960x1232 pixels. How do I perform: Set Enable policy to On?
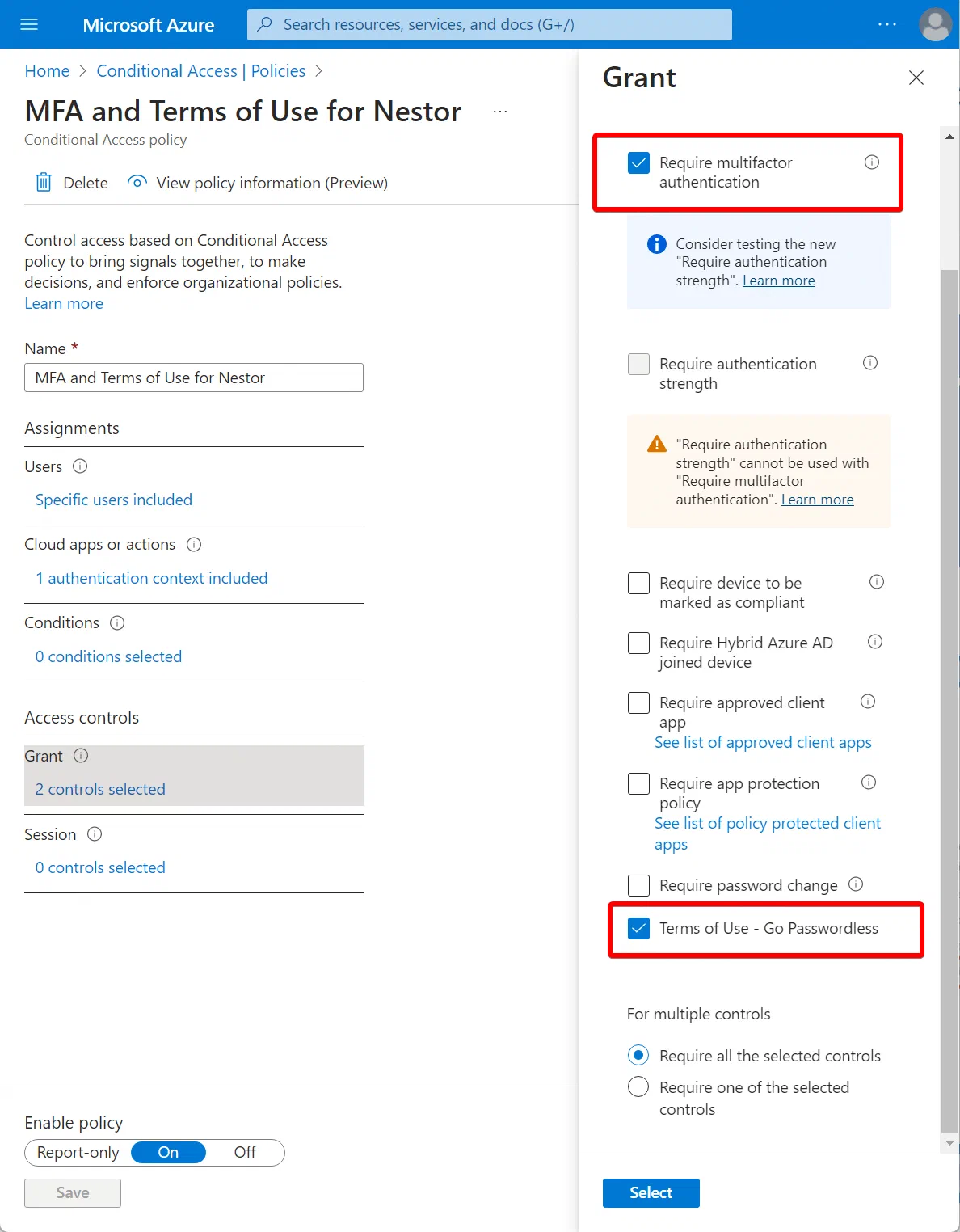pyautogui.click(x=168, y=1152)
